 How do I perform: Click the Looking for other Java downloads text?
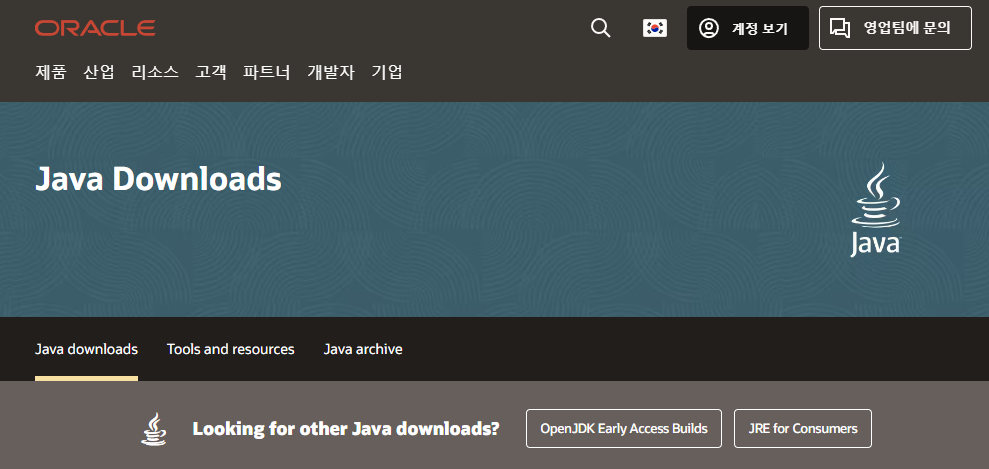pos(346,429)
